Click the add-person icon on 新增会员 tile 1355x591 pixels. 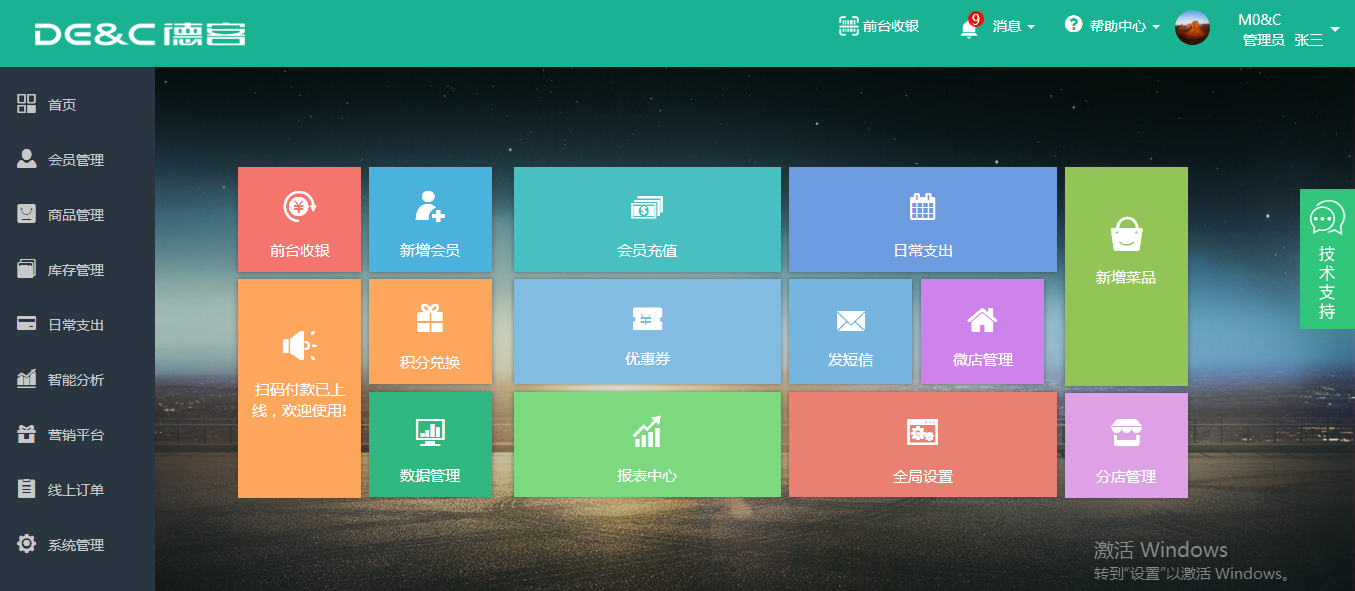pyautogui.click(x=430, y=206)
